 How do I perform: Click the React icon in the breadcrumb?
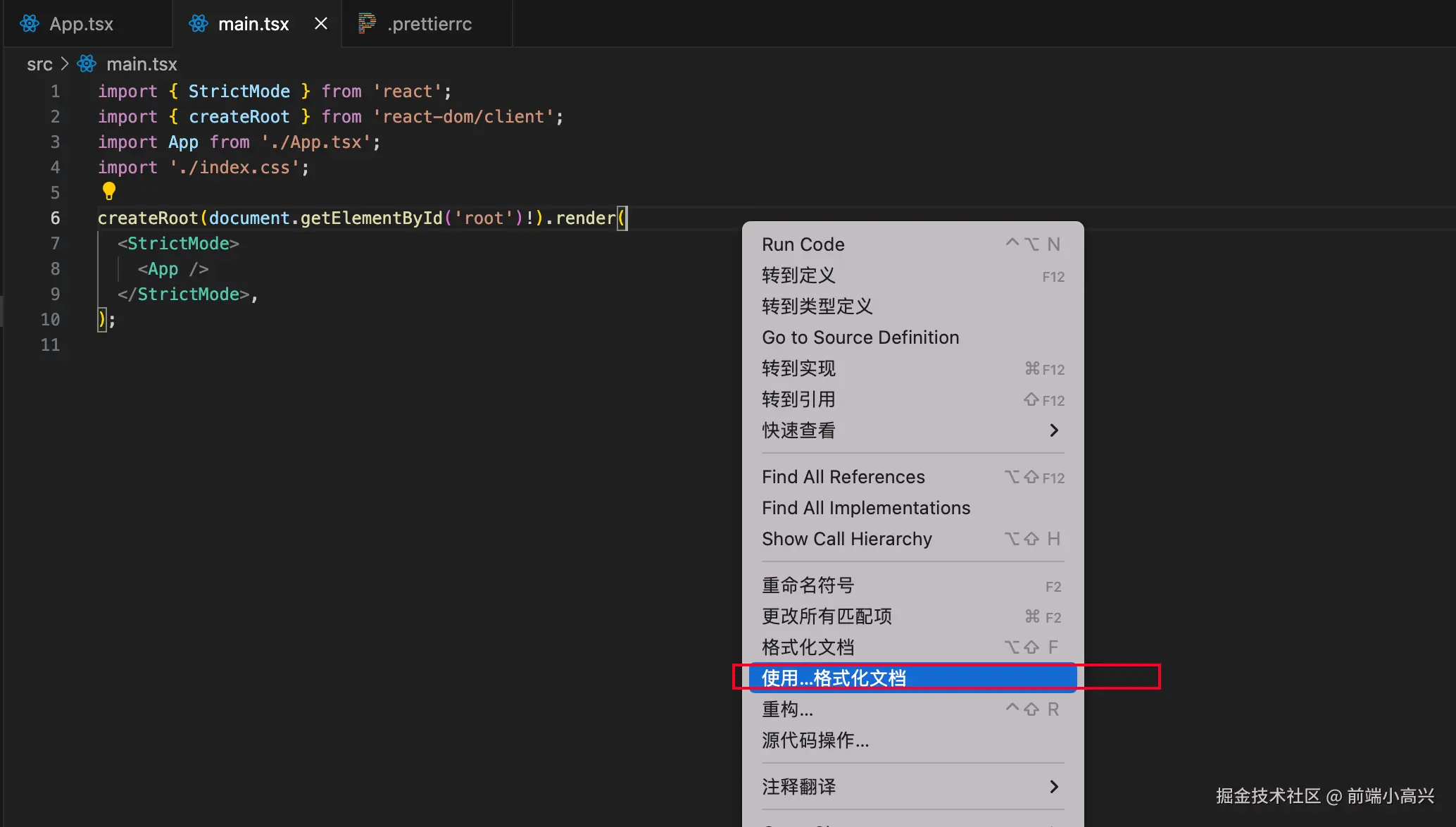pos(87,64)
